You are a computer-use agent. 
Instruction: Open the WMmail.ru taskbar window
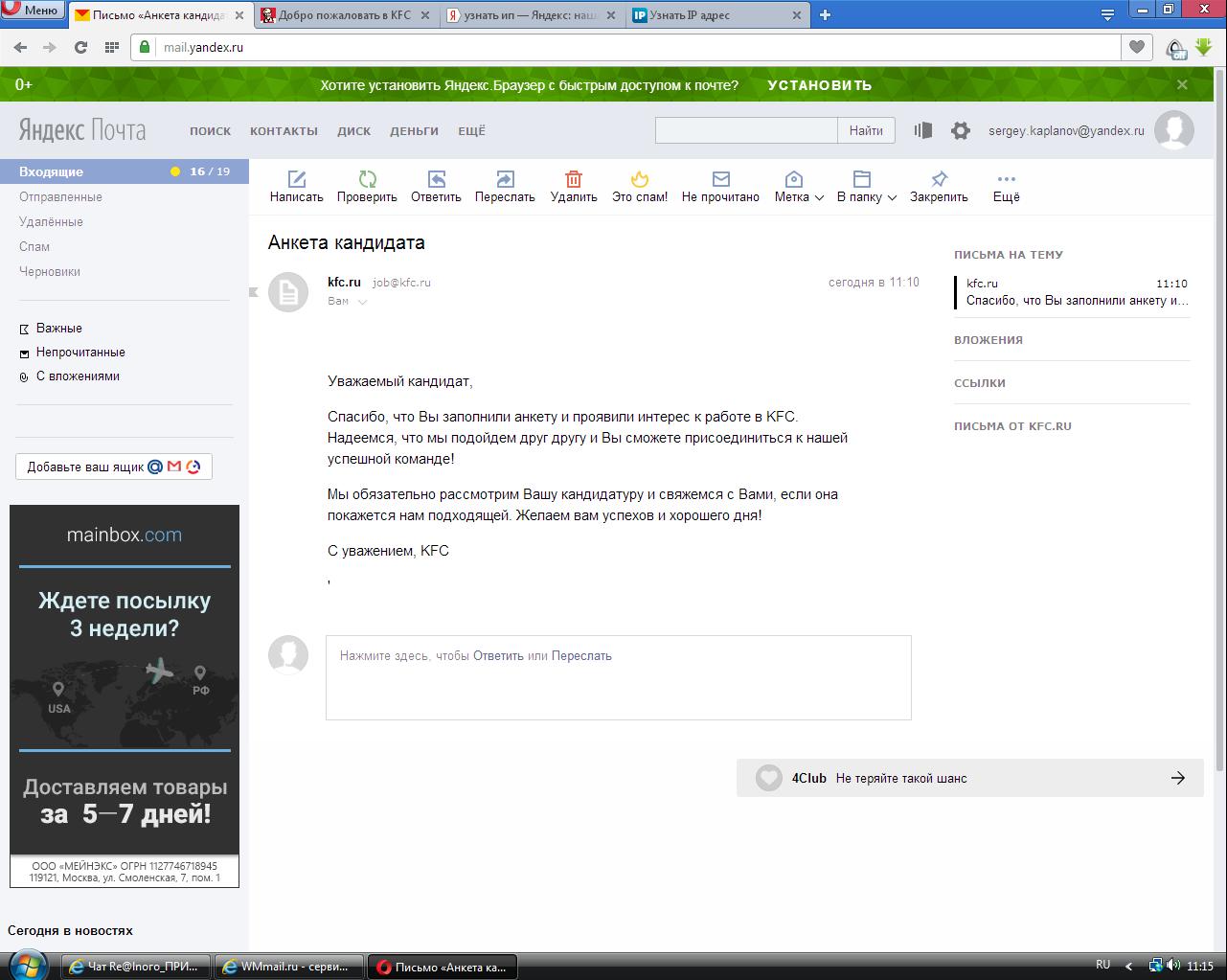tap(289, 967)
